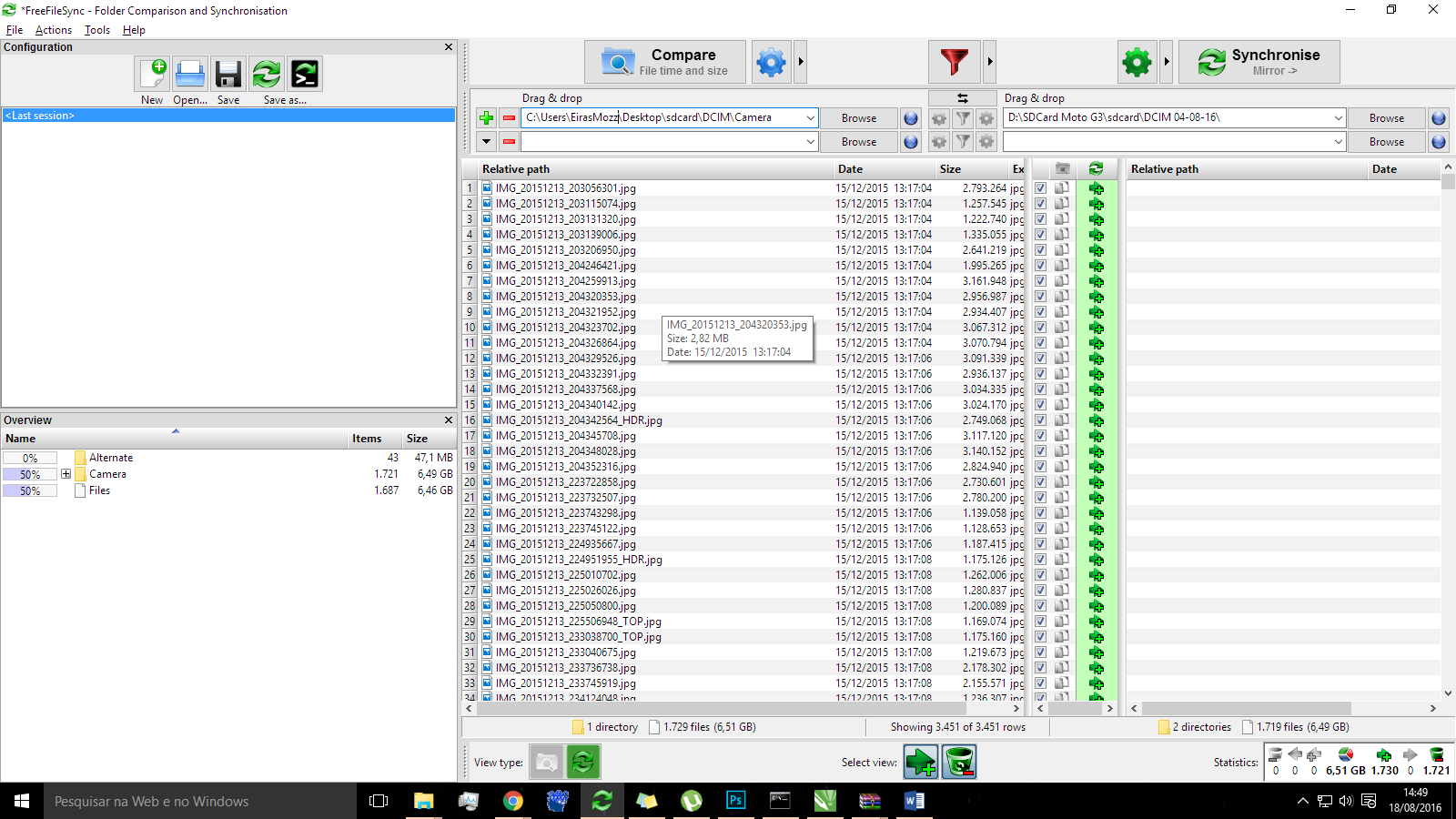Viewport: 1456px width, 819px height.
Task: Open the first left folder path dropdown
Action: (x=810, y=117)
